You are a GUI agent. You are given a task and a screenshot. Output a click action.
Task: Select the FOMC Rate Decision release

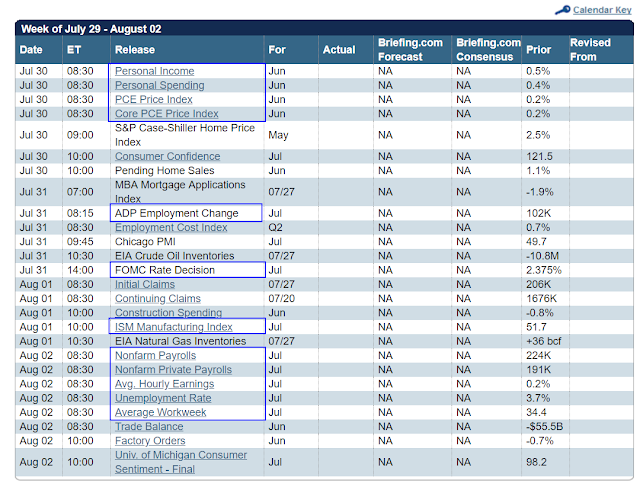click(x=164, y=270)
